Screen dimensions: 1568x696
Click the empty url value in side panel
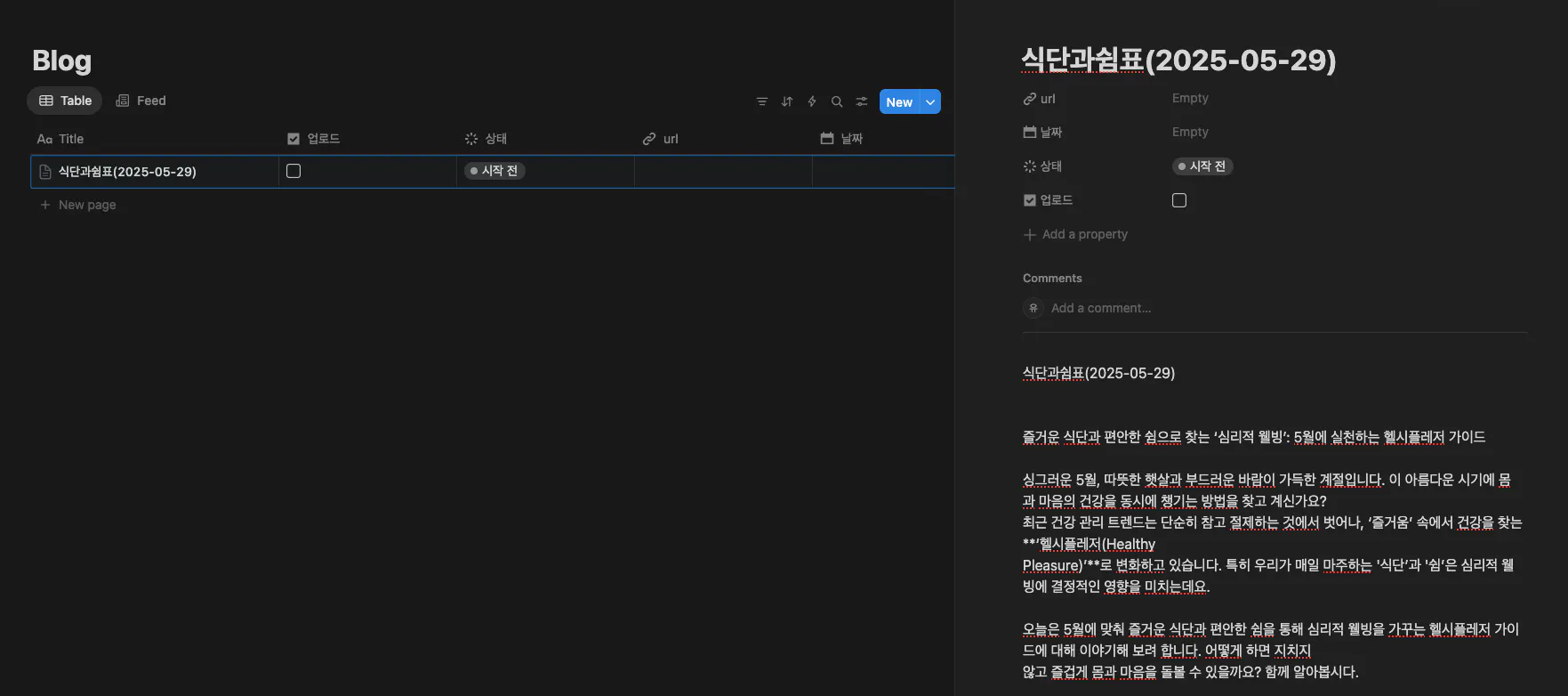1190,98
